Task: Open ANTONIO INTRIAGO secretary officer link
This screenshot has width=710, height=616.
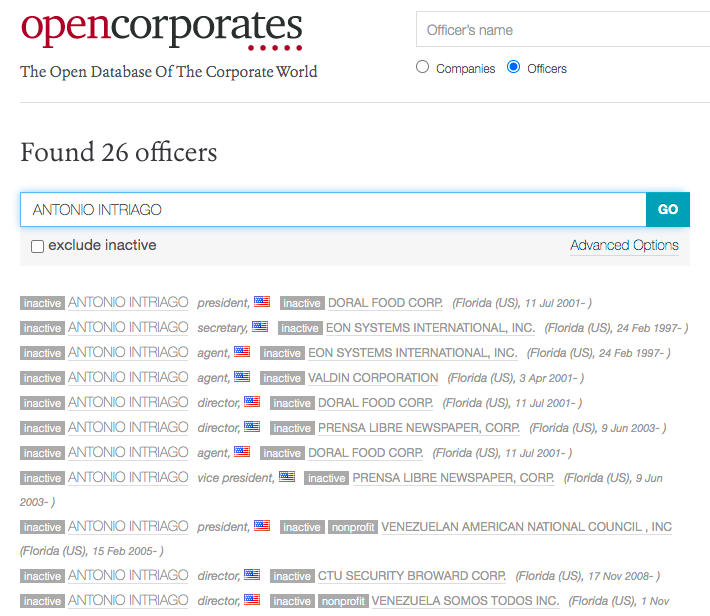Action: (128, 327)
